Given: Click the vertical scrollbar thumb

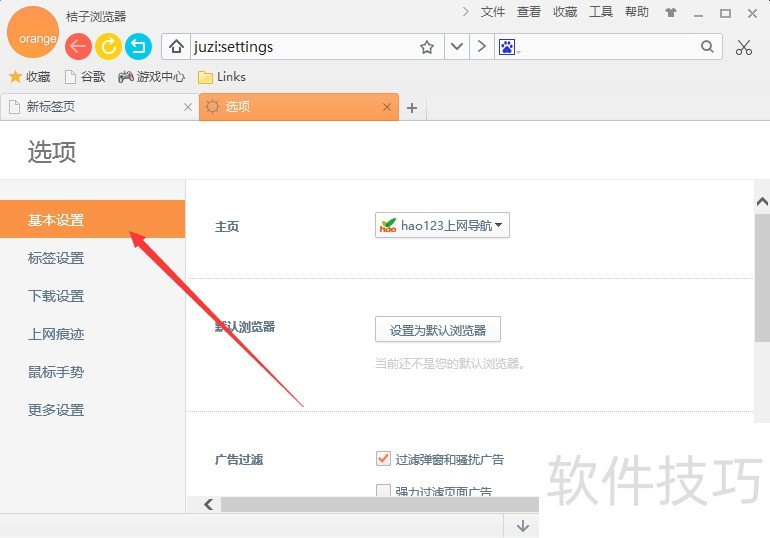Looking at the screenshot, I should 762,276.
